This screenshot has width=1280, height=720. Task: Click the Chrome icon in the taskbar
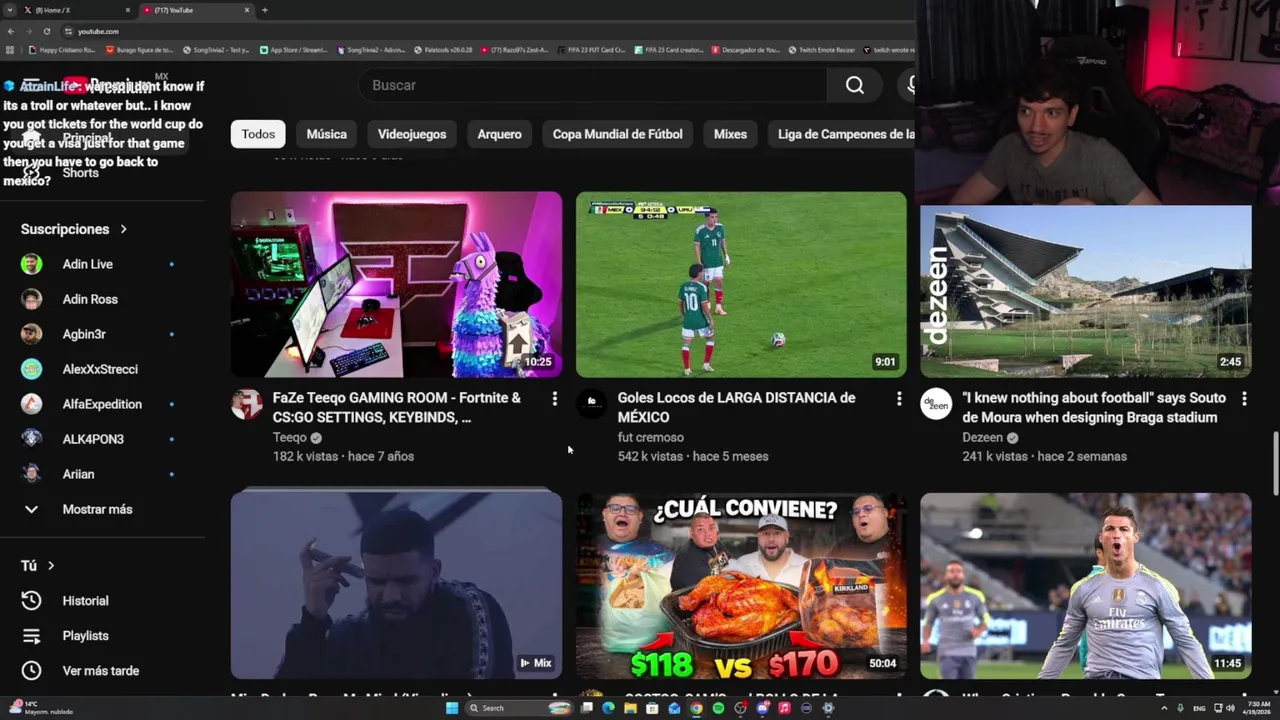[x=696, y=708]
